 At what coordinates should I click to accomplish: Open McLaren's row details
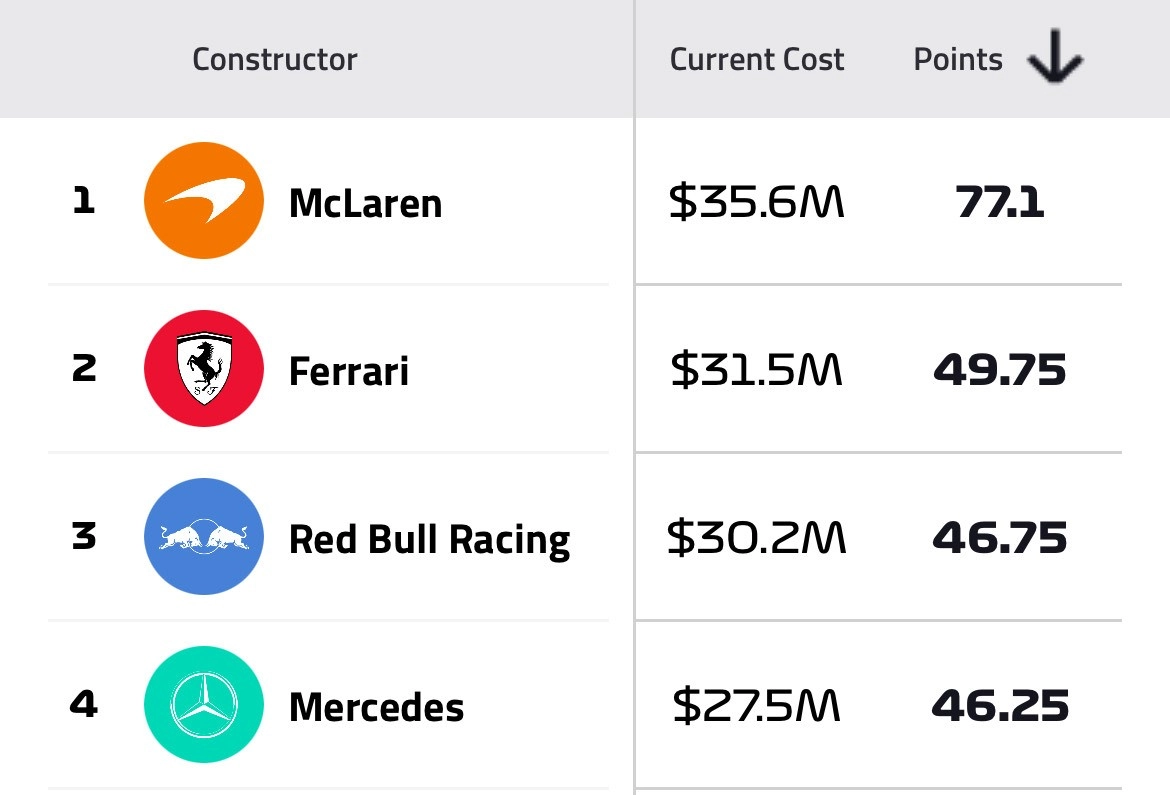tap(367, 202)
